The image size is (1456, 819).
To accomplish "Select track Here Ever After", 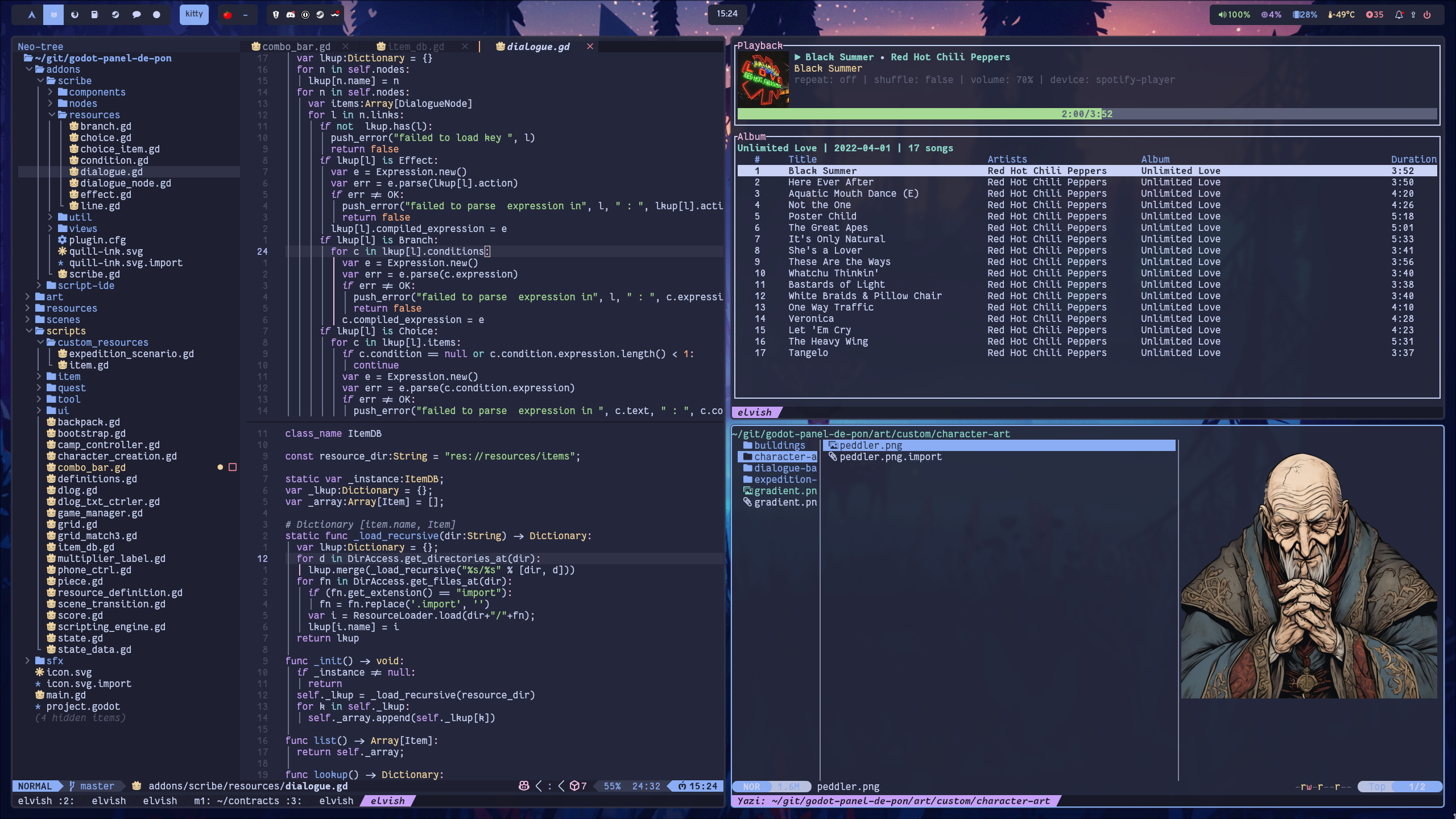I will 830,182.
